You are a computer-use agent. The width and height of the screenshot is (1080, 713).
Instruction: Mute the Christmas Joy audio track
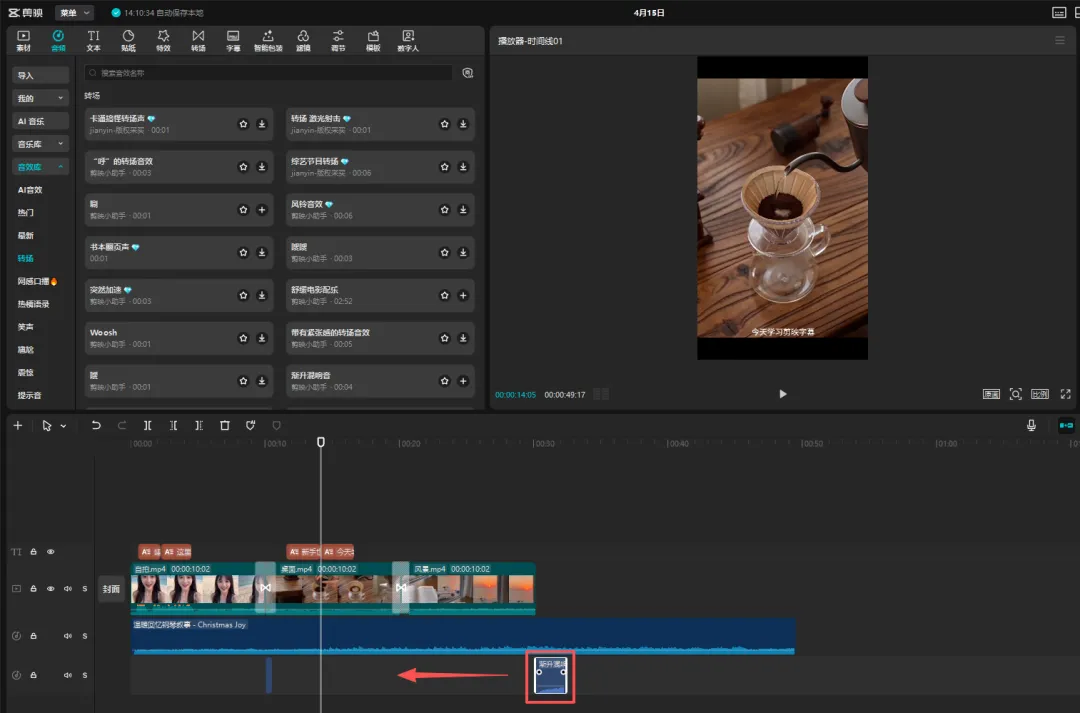[x=69, y=636]
